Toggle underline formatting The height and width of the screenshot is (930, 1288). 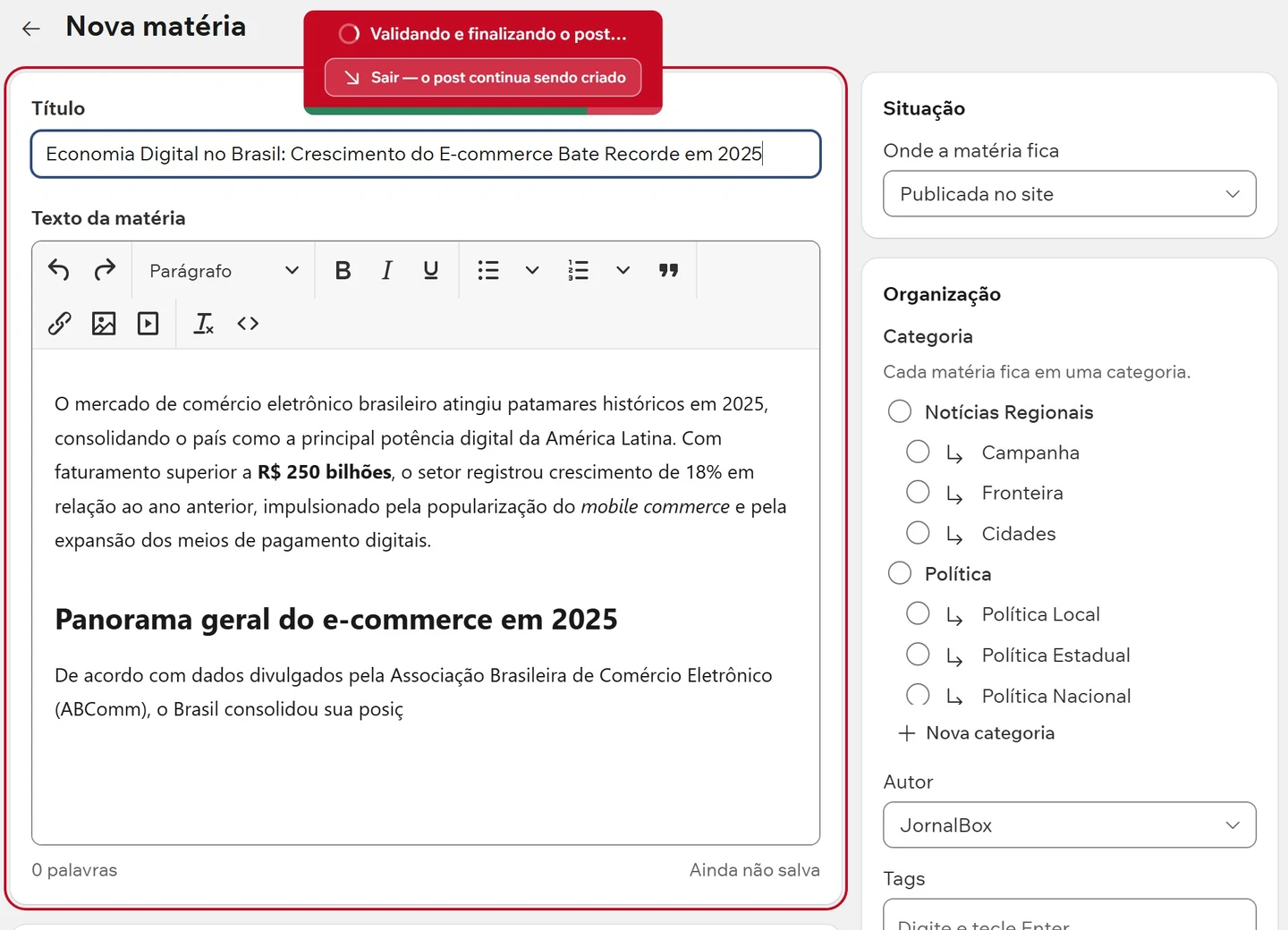pyautogui.click(x=430, y=270)
